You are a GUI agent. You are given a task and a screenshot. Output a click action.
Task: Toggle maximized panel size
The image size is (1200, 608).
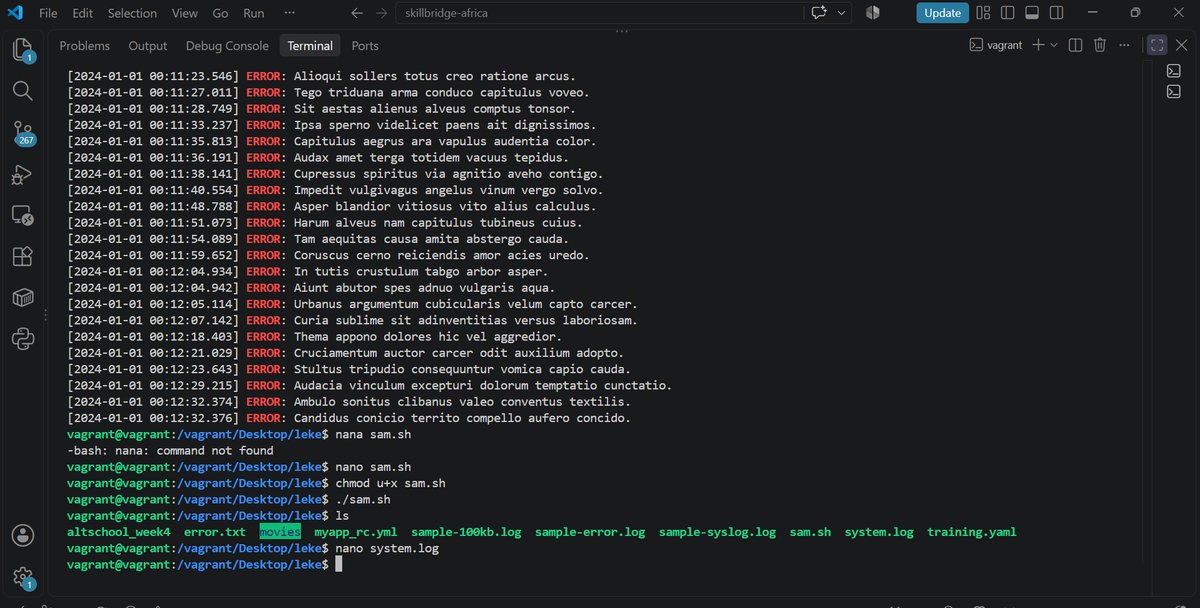click(1157, 45)
